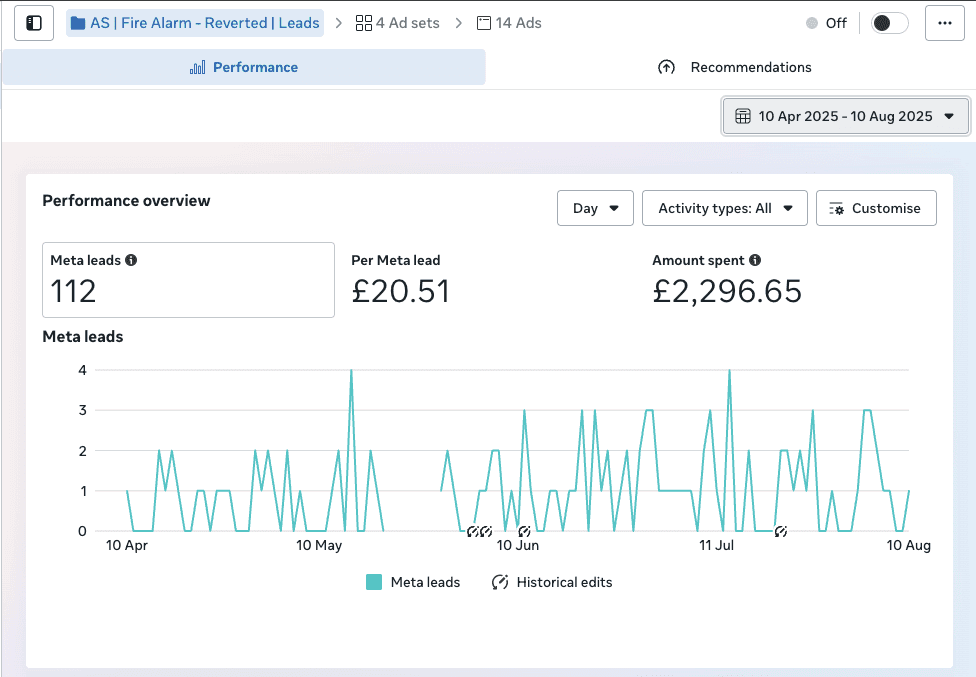Click the campaign folder icon
976x677 pixels.
(x=78, y=23)
